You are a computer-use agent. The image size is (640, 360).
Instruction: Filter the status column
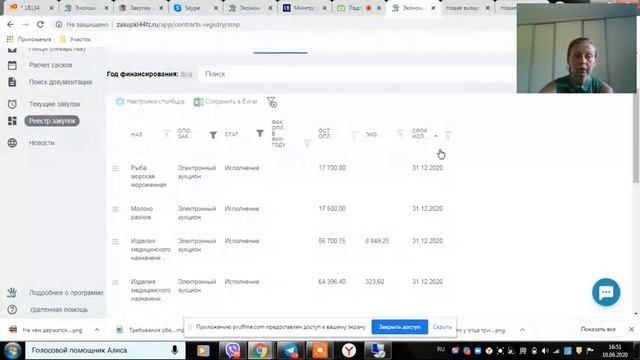point(260,133)
